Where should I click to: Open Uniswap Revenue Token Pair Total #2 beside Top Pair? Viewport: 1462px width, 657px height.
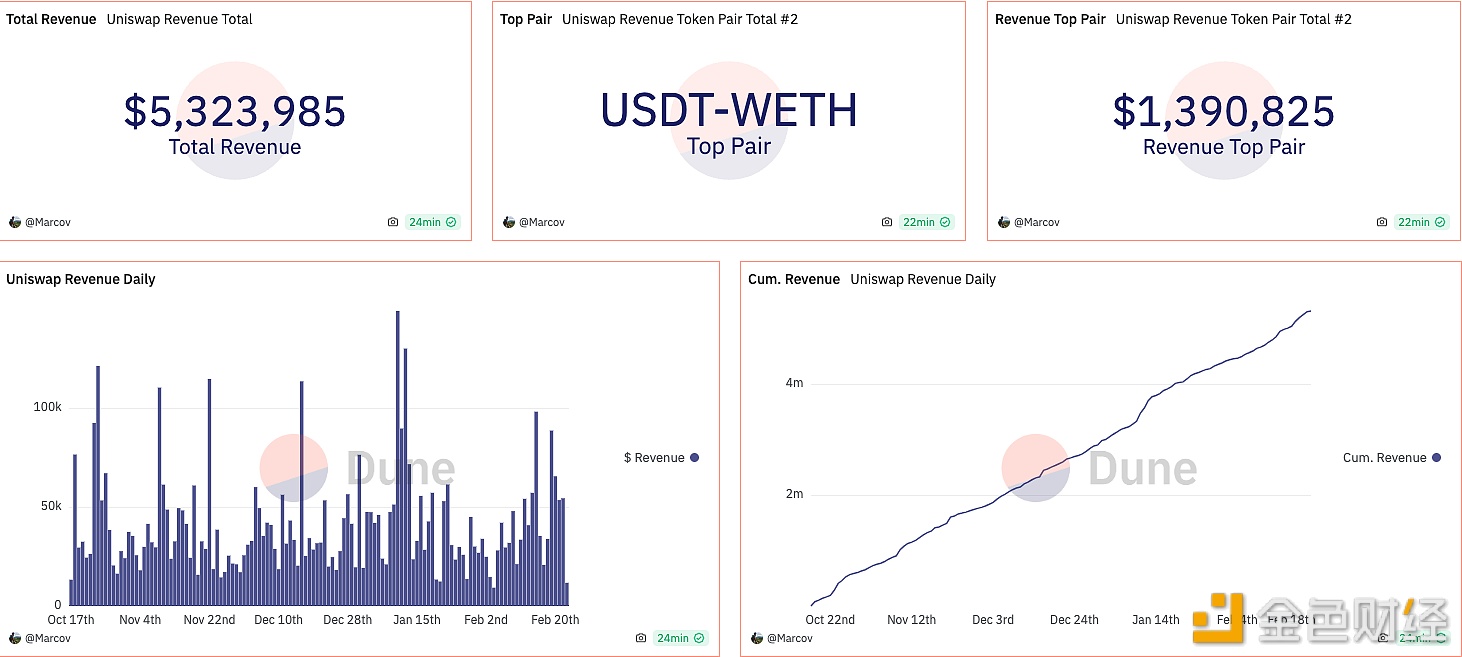[680, 19]
